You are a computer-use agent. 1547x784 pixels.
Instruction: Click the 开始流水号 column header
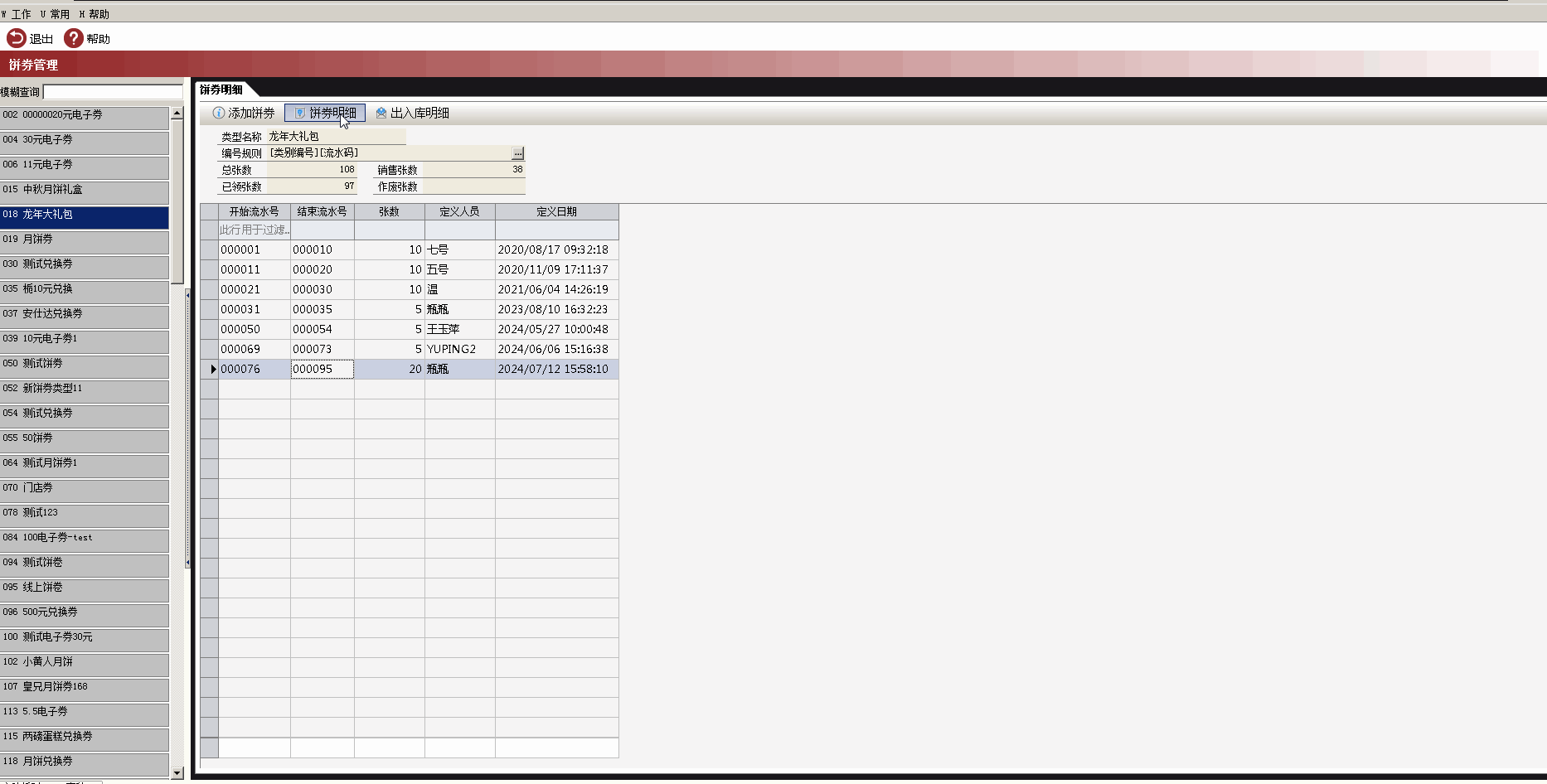tap(255, 212)
